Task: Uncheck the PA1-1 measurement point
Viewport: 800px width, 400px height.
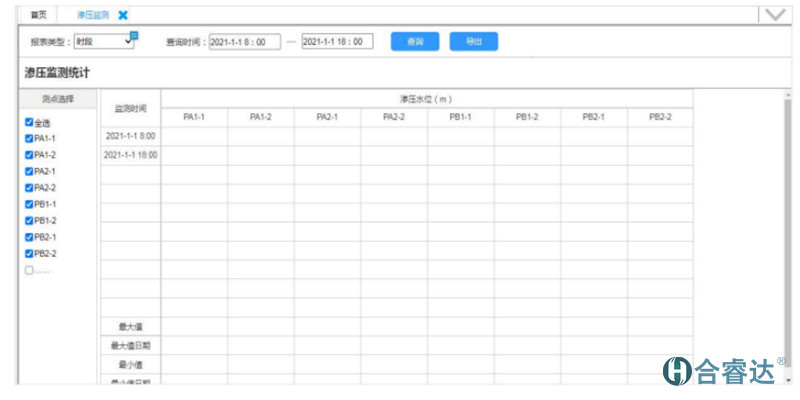Action: tap(29, 138)
